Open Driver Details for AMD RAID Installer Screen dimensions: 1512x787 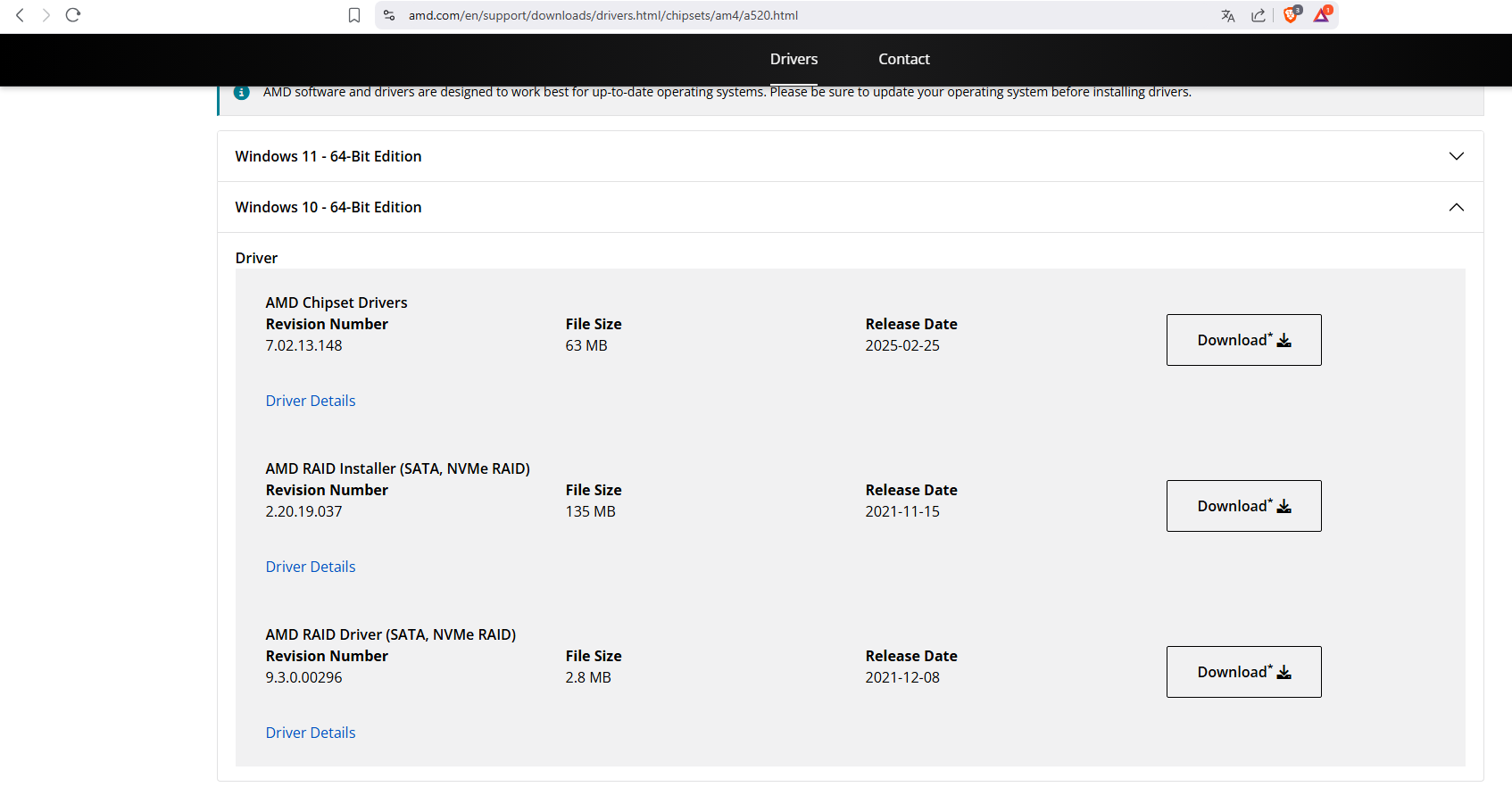311,567
